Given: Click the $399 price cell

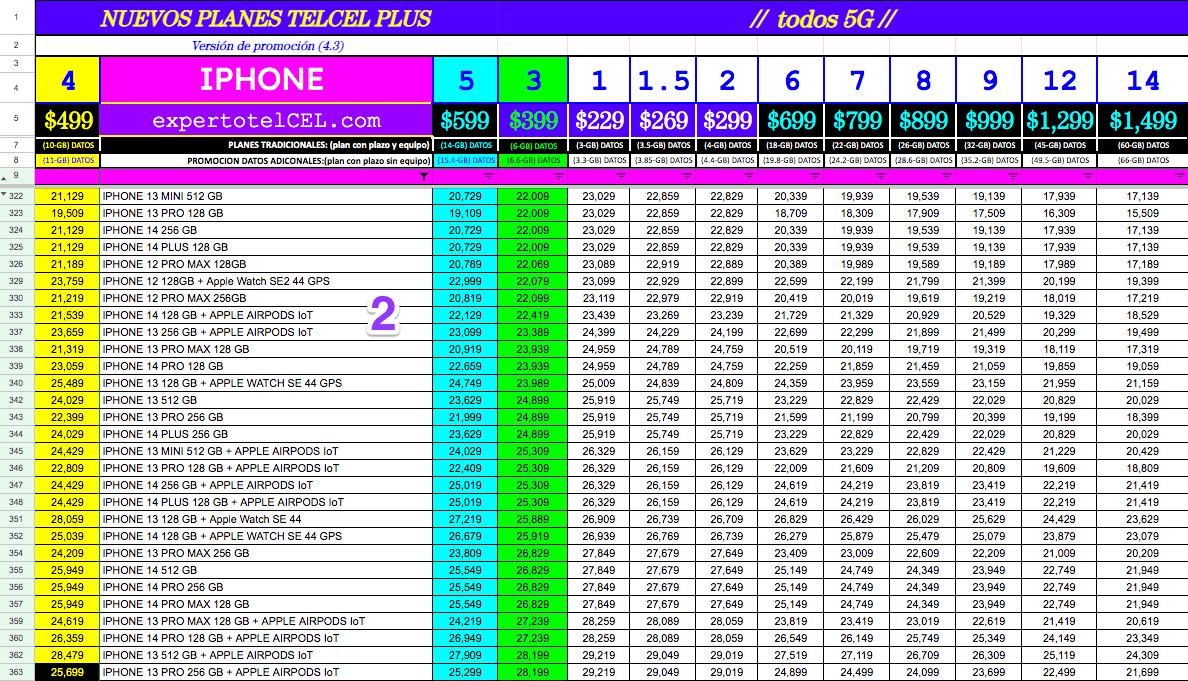Looking at the screenshot, I should coord(533,120).
